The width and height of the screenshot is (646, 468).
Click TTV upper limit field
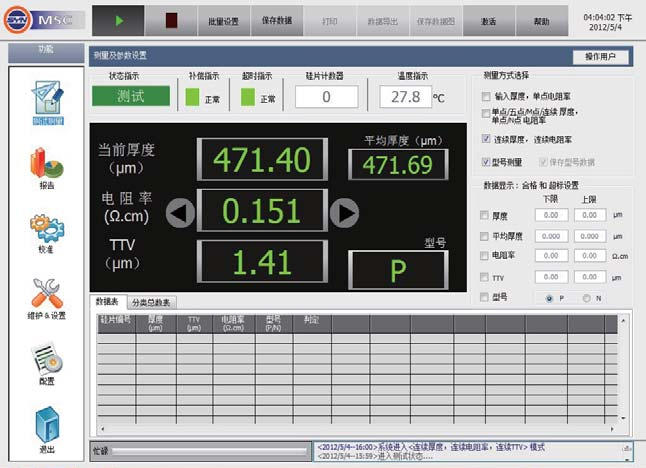click(590, 277)
